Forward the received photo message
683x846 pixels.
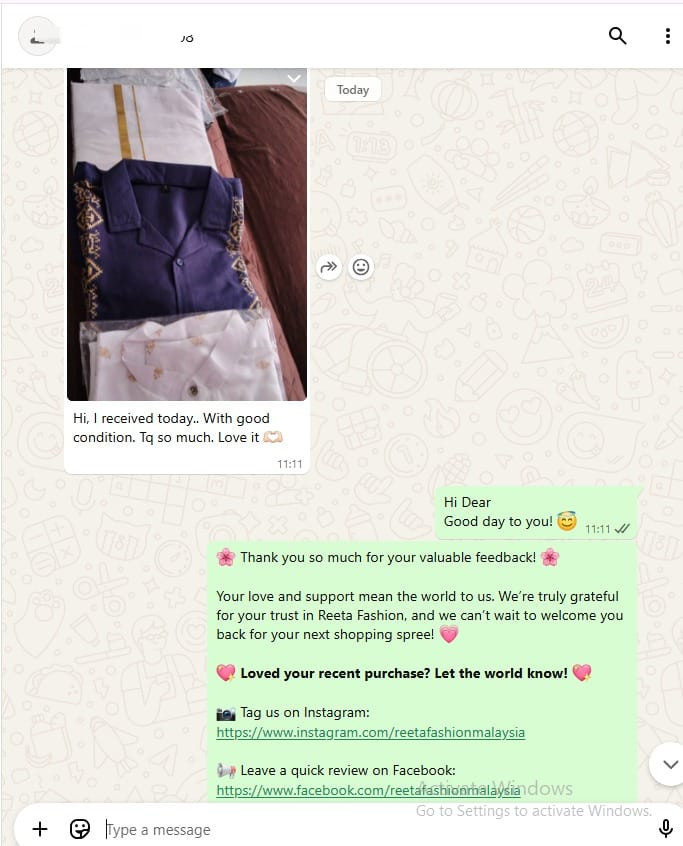point(329,267)
